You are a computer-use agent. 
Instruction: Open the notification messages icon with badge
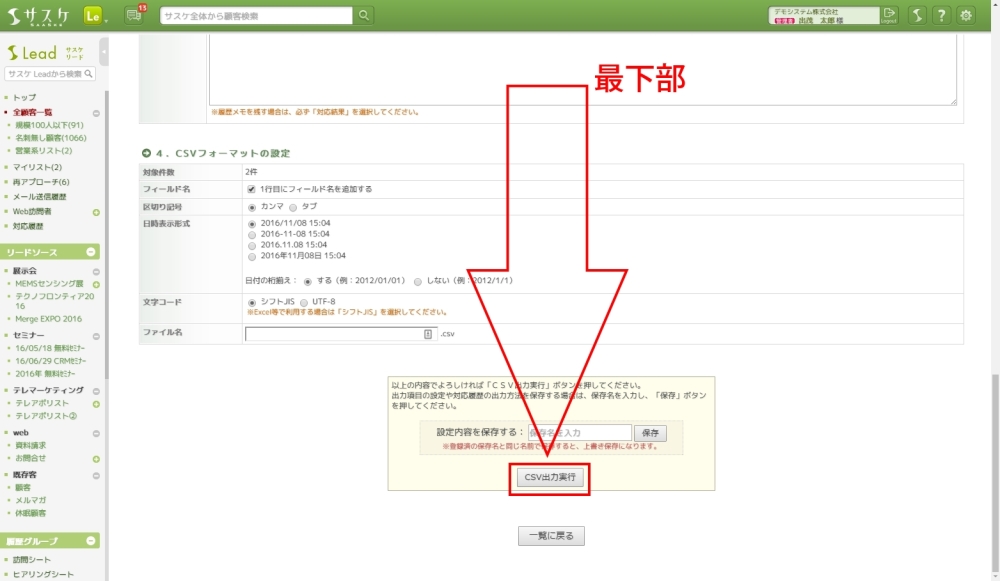[134, 15]
